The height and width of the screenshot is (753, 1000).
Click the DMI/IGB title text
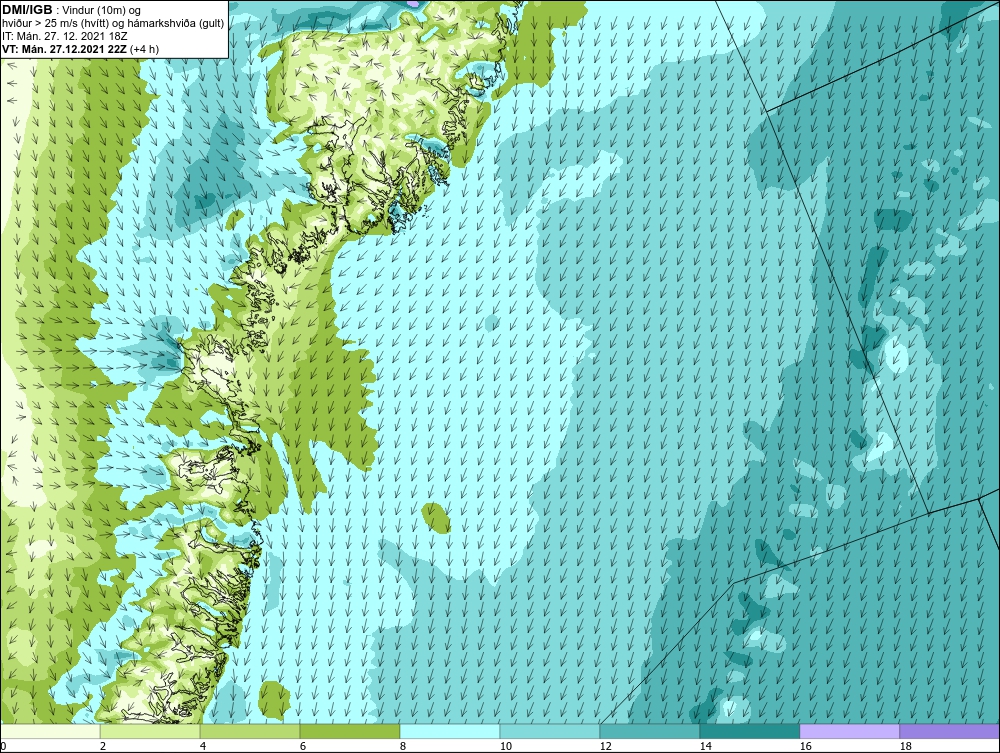pyautogui.click(x=27, y=10)
